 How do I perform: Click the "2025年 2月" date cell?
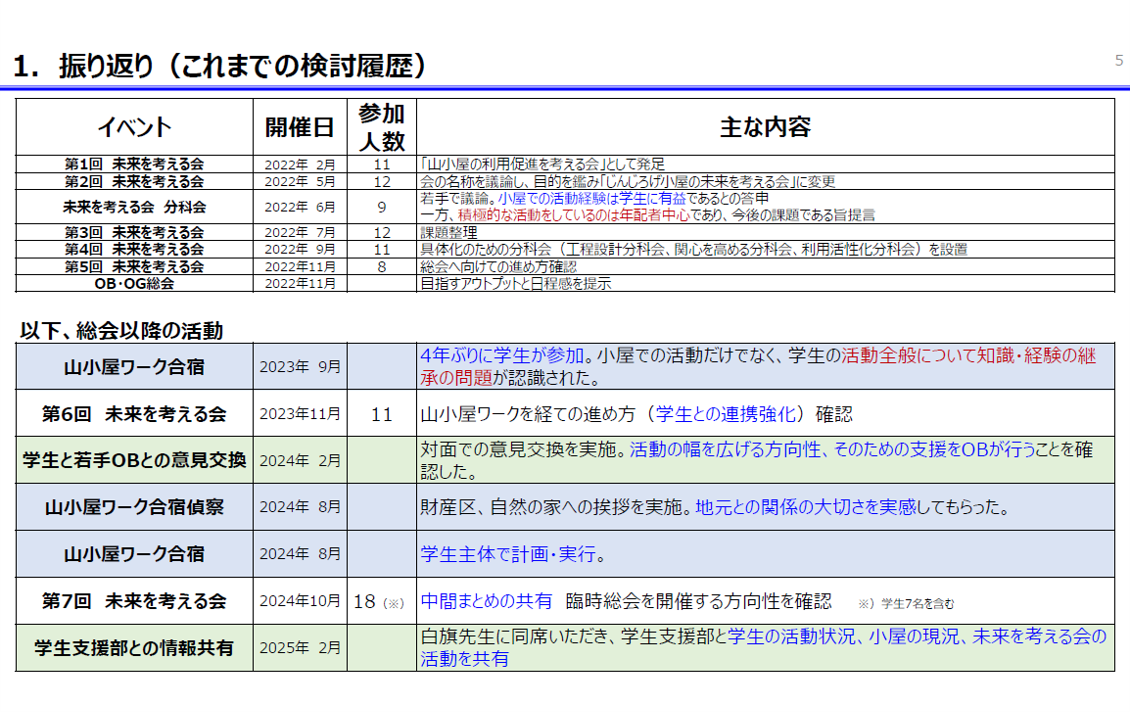(300, 647)
